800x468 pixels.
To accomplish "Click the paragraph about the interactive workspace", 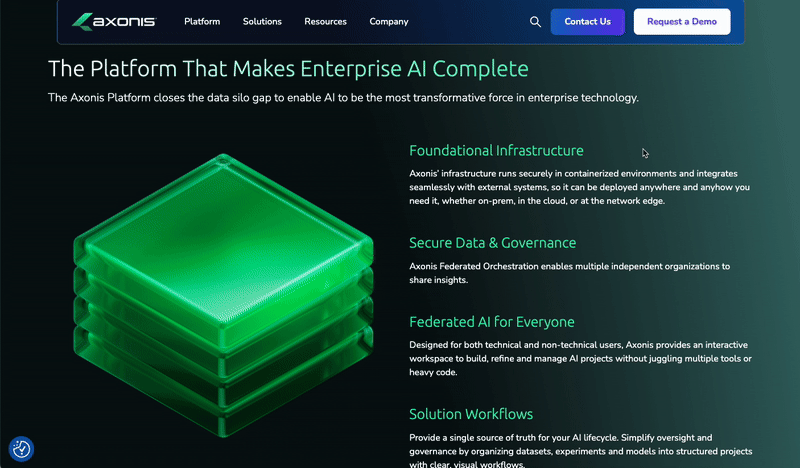I will tap(580, 358).
